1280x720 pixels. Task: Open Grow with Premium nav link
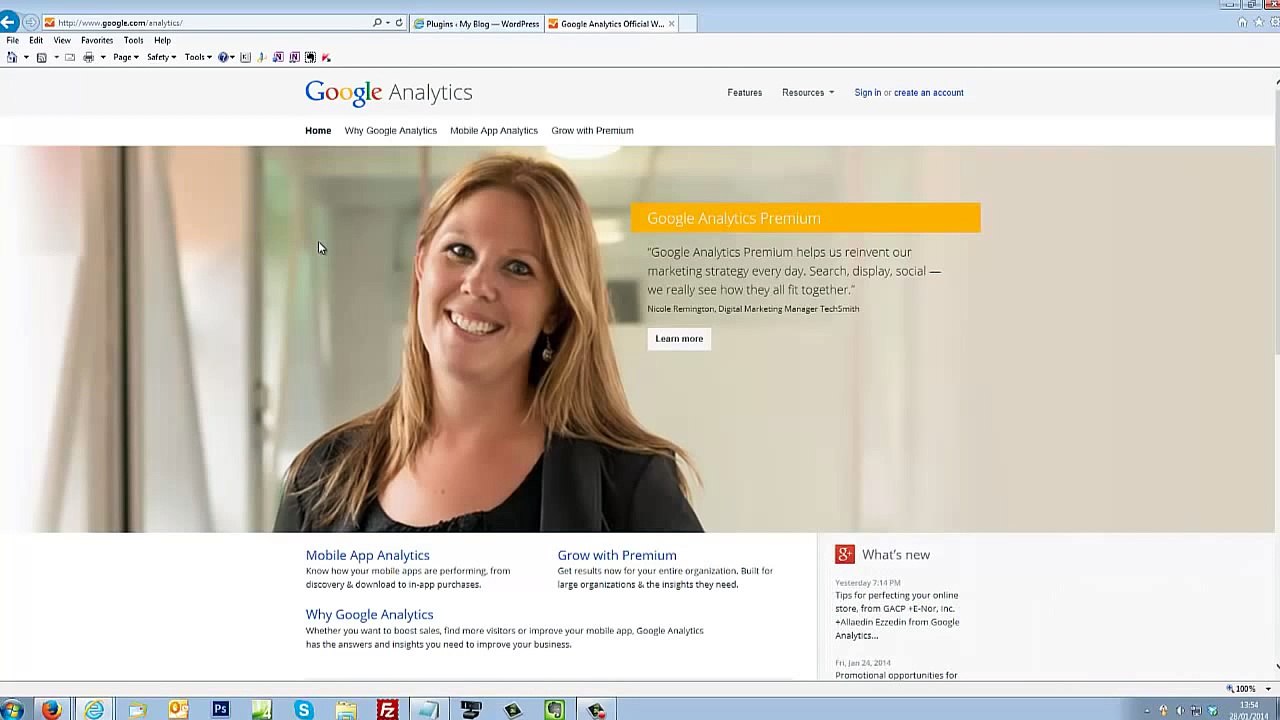pos(592,130)
